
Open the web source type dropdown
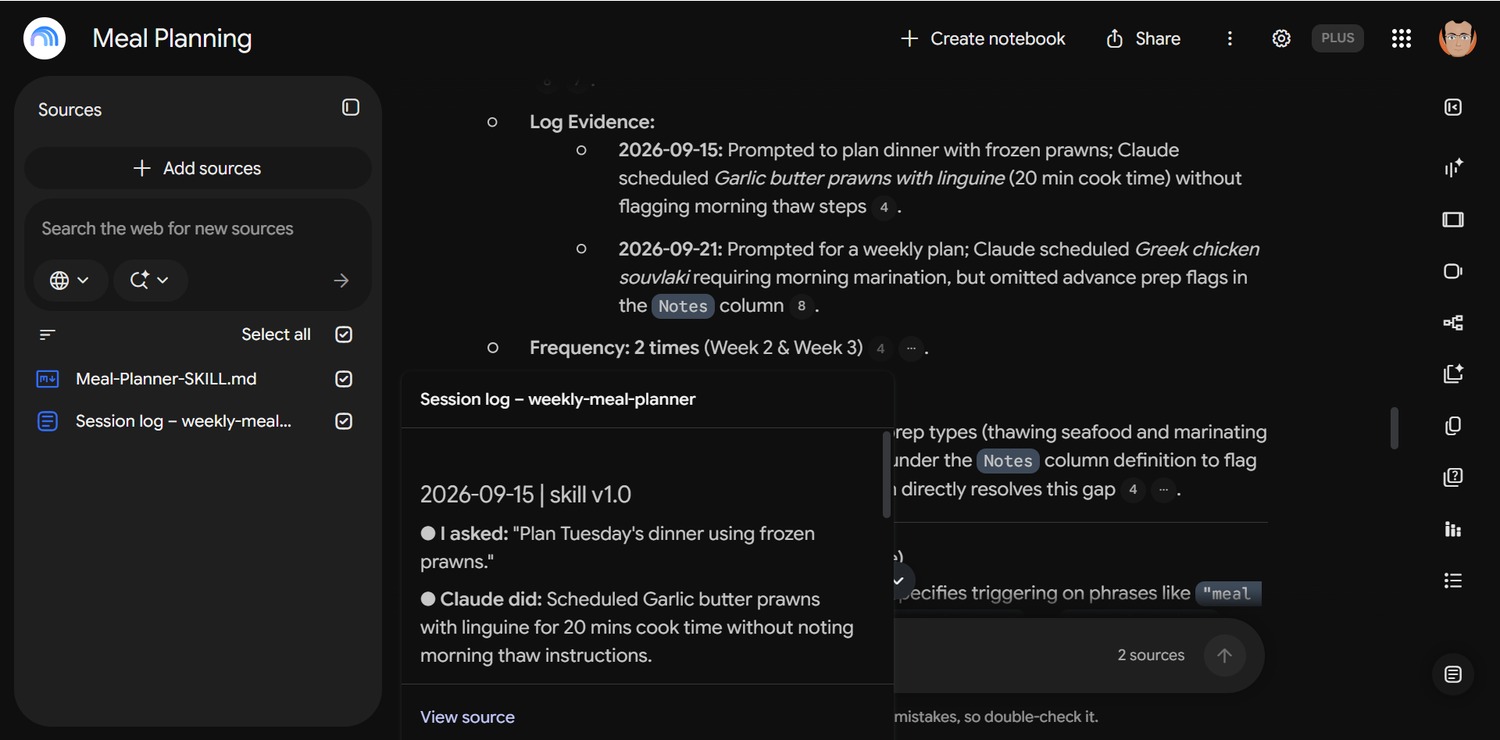click(70, 281)
